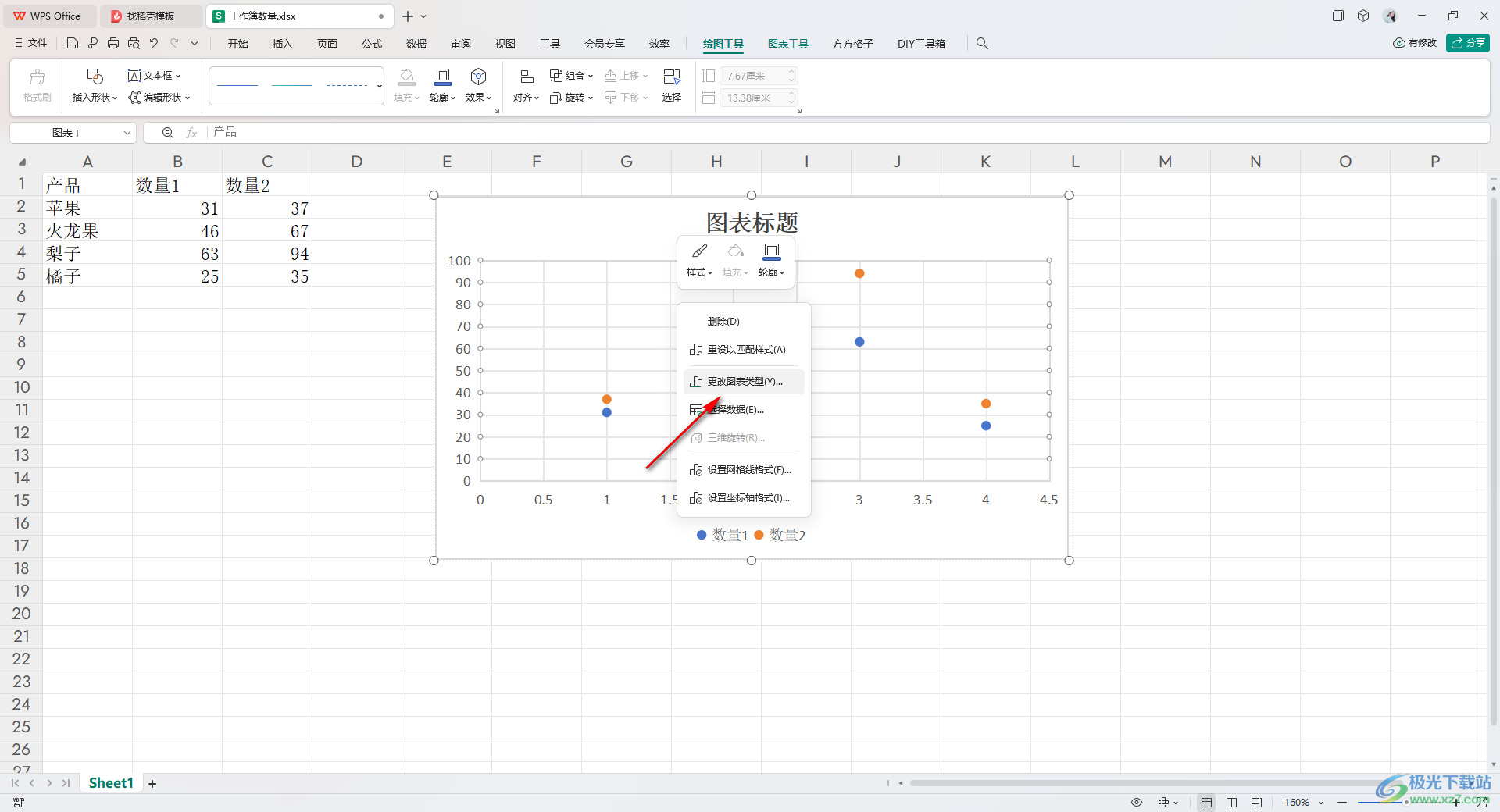Click the 样式 brush icon in mini toolbar
The image size is (1500, 812).
699,251
